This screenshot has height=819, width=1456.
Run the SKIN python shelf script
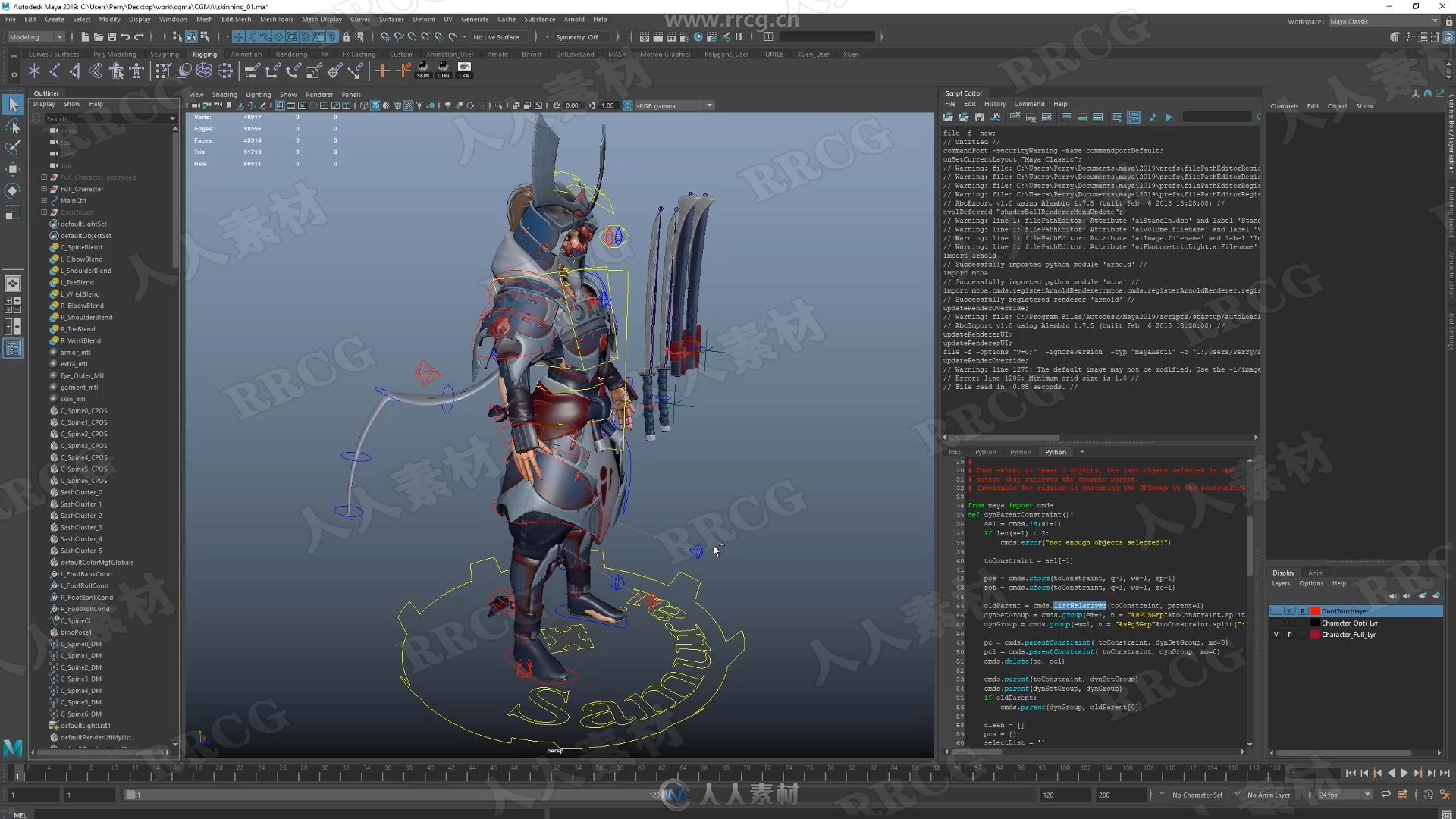pos(423,71)
